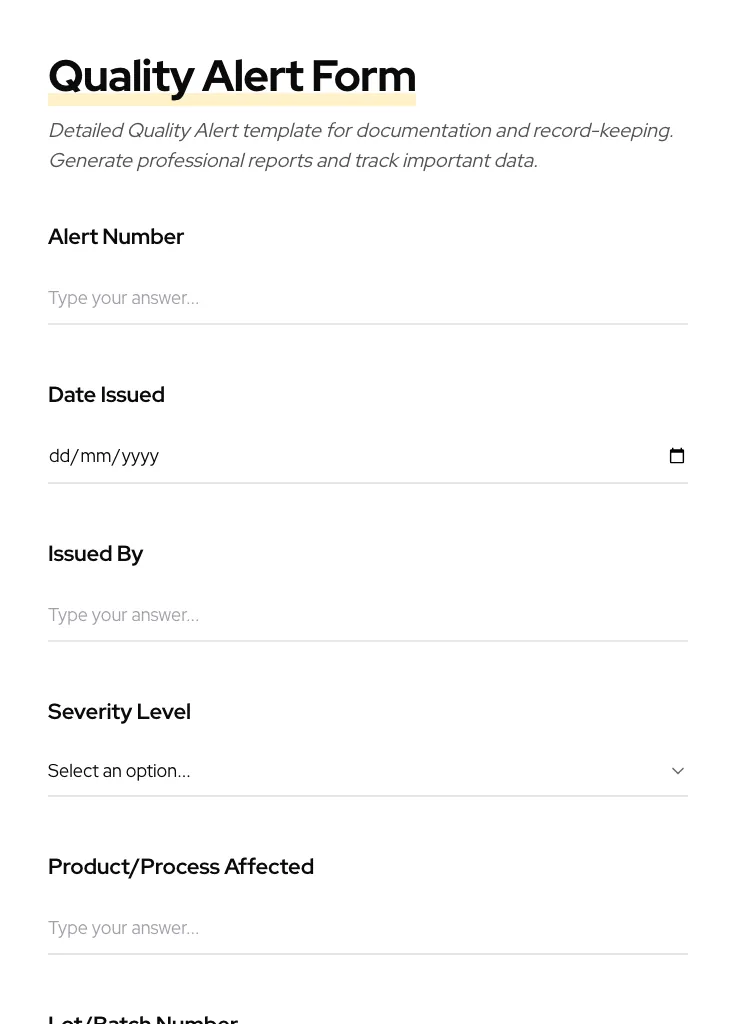This screenshot has width=736, height=1024.
Task: Click the Product/Process Affected label
Action: click(x=181, y=867)
